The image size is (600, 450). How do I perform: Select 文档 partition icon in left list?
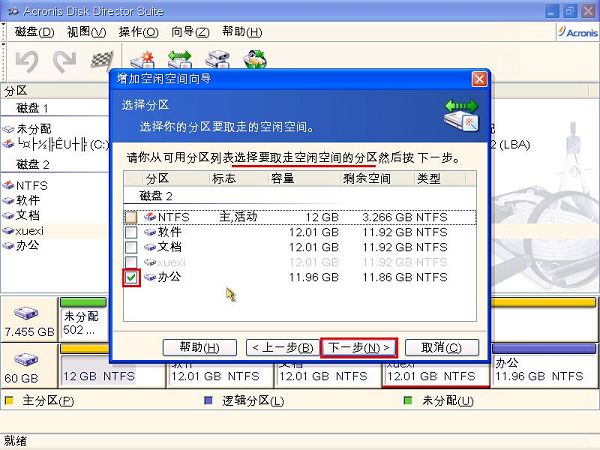(x=8, y=215)
